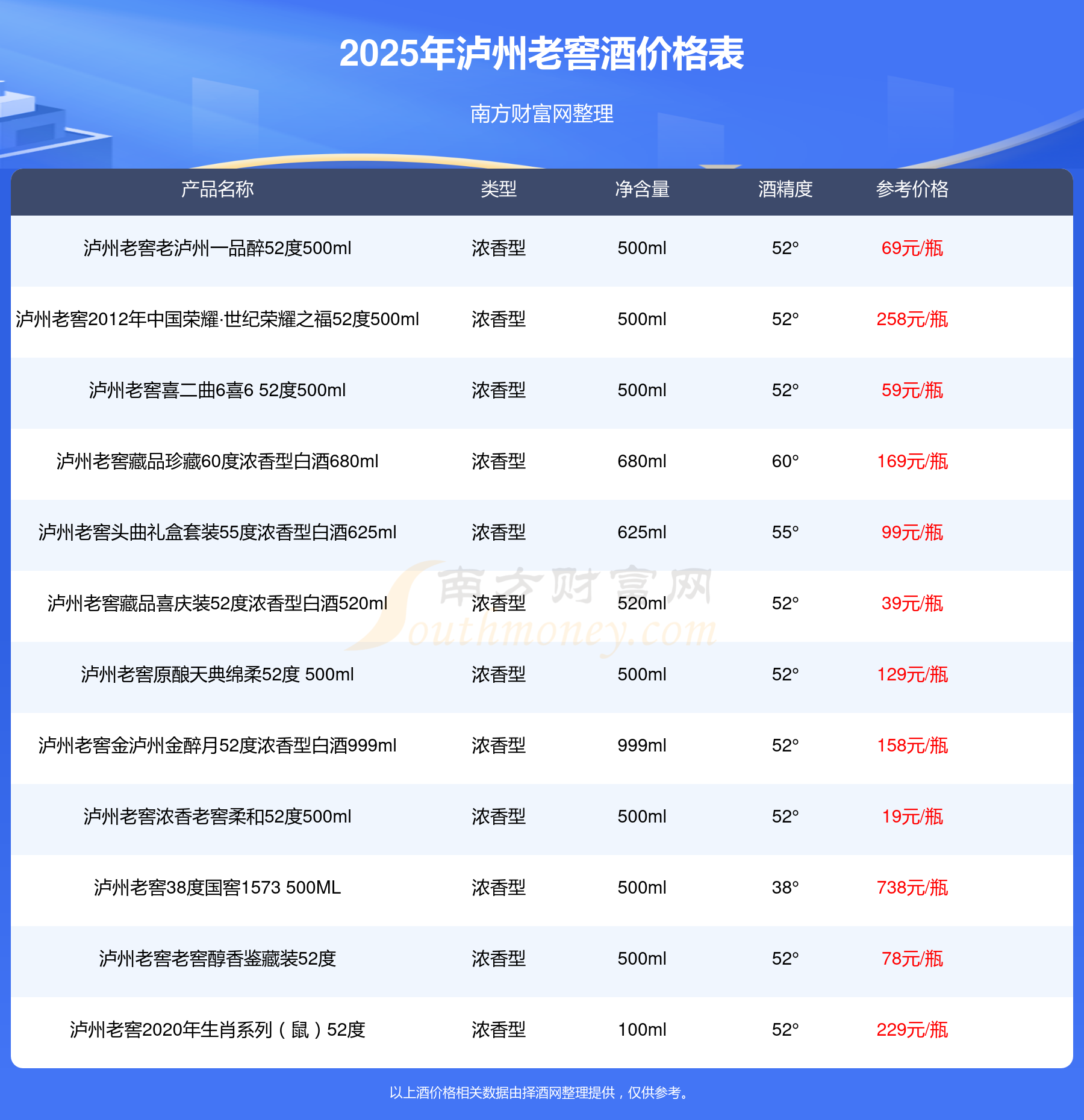
Task: Click the 浓香老窖柔和52度500ml product name
Action: point(217,817)
